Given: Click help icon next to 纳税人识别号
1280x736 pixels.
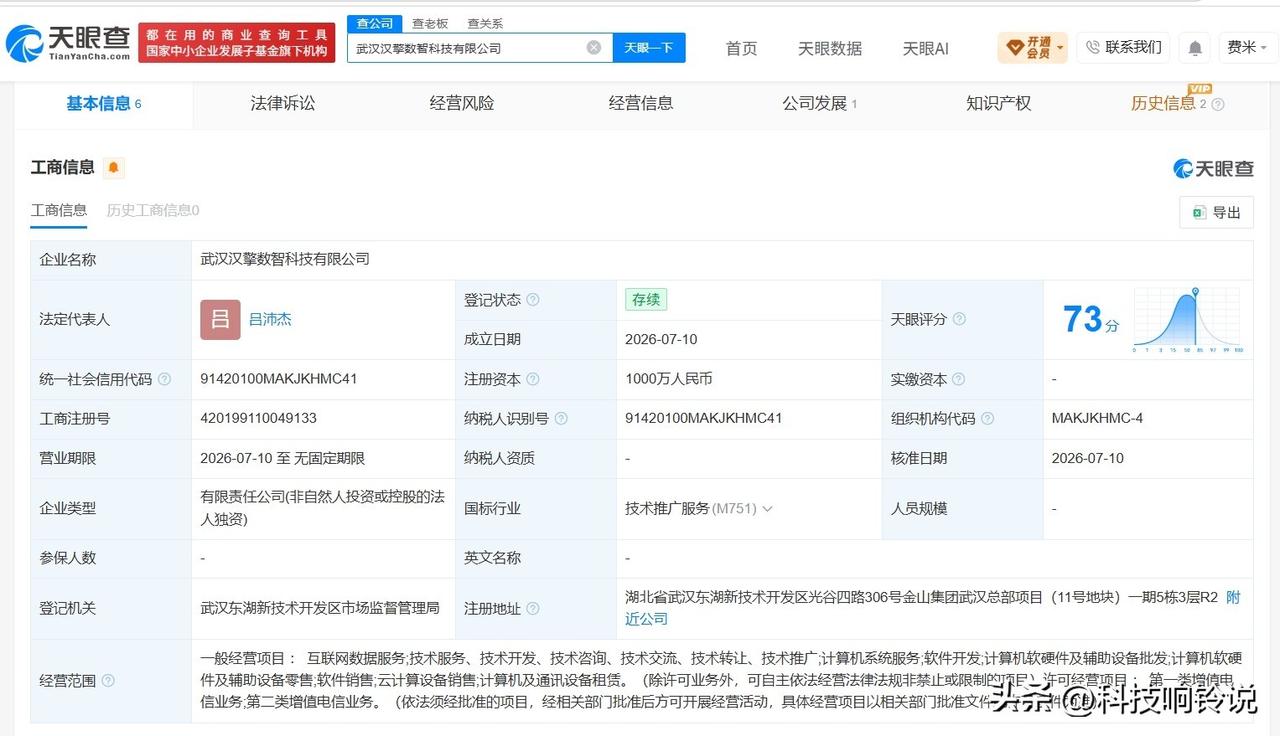Looking at the screenshot, I should coord(561,419).
